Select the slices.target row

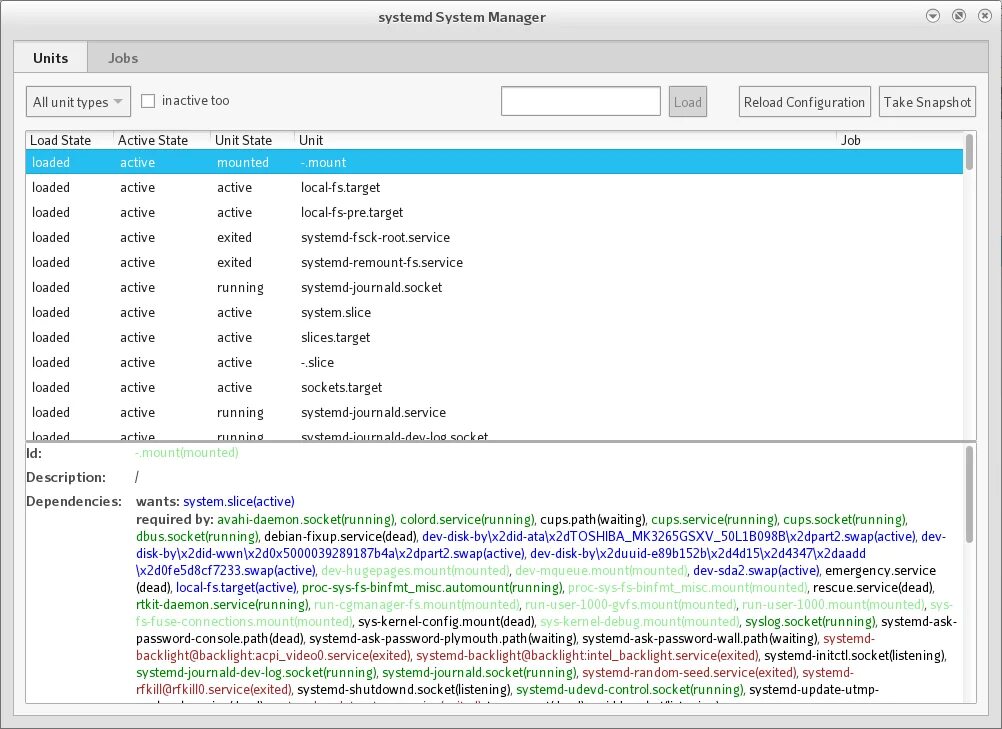[x=494, y=337]
